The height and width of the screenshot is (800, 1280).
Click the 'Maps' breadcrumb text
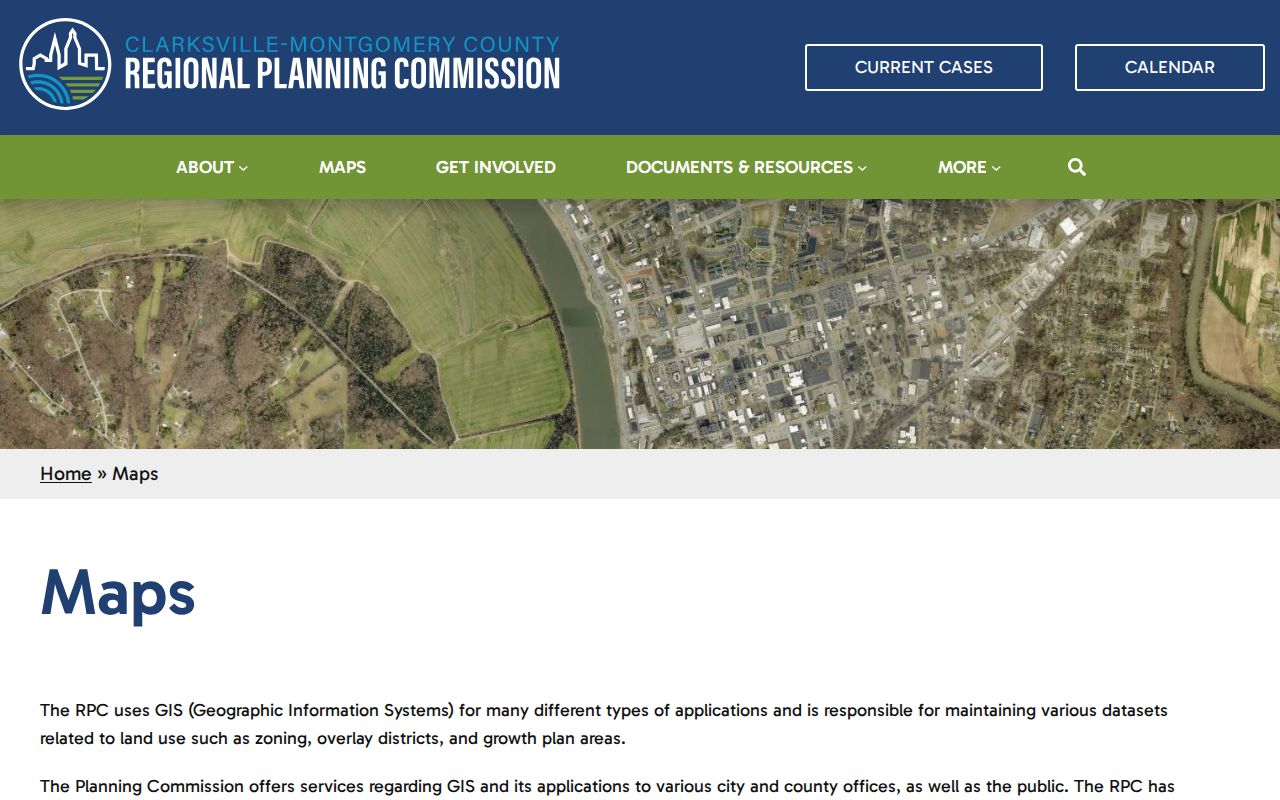pos(135,474)
